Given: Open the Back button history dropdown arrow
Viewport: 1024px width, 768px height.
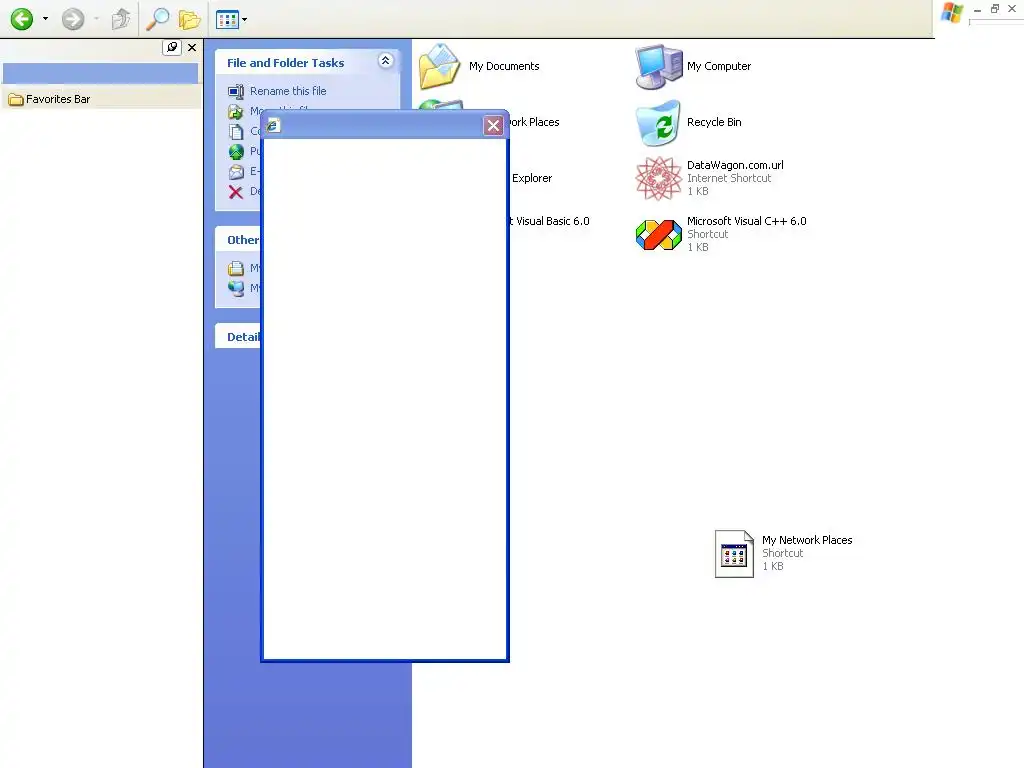Looking at the screenshot, I should click(45, 19).
